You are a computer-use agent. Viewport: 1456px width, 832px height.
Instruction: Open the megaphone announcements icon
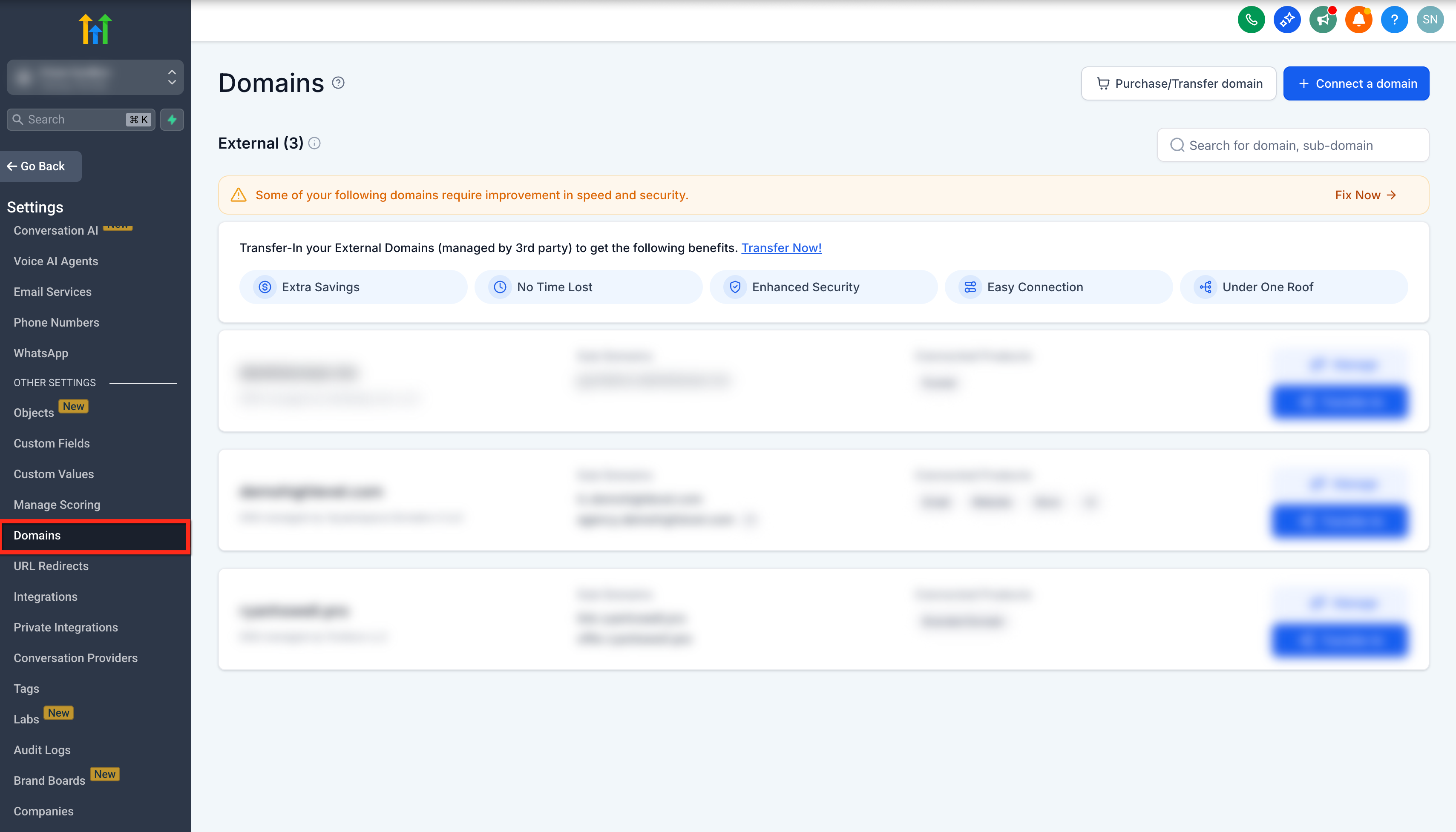(1323, 20)
